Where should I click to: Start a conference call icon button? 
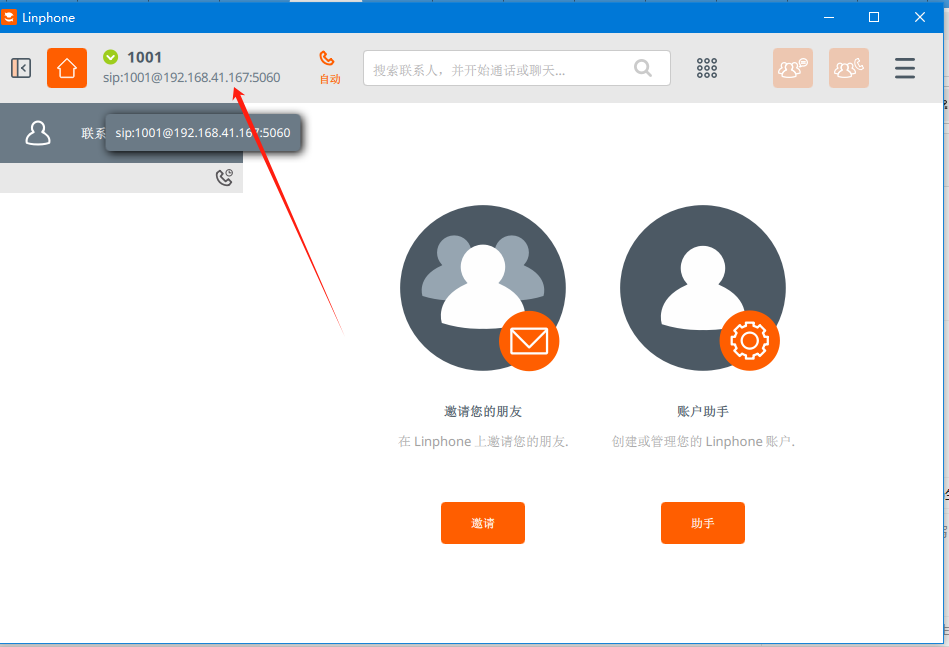point(849,68)
